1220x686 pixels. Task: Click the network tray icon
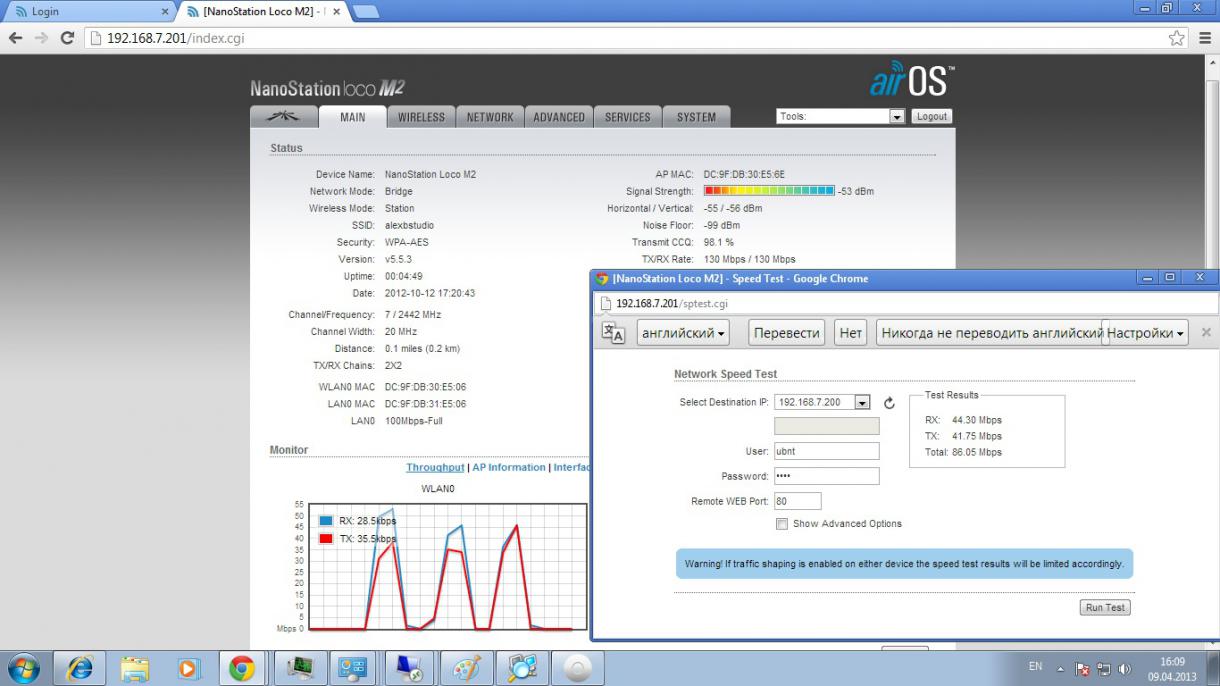1103,668
